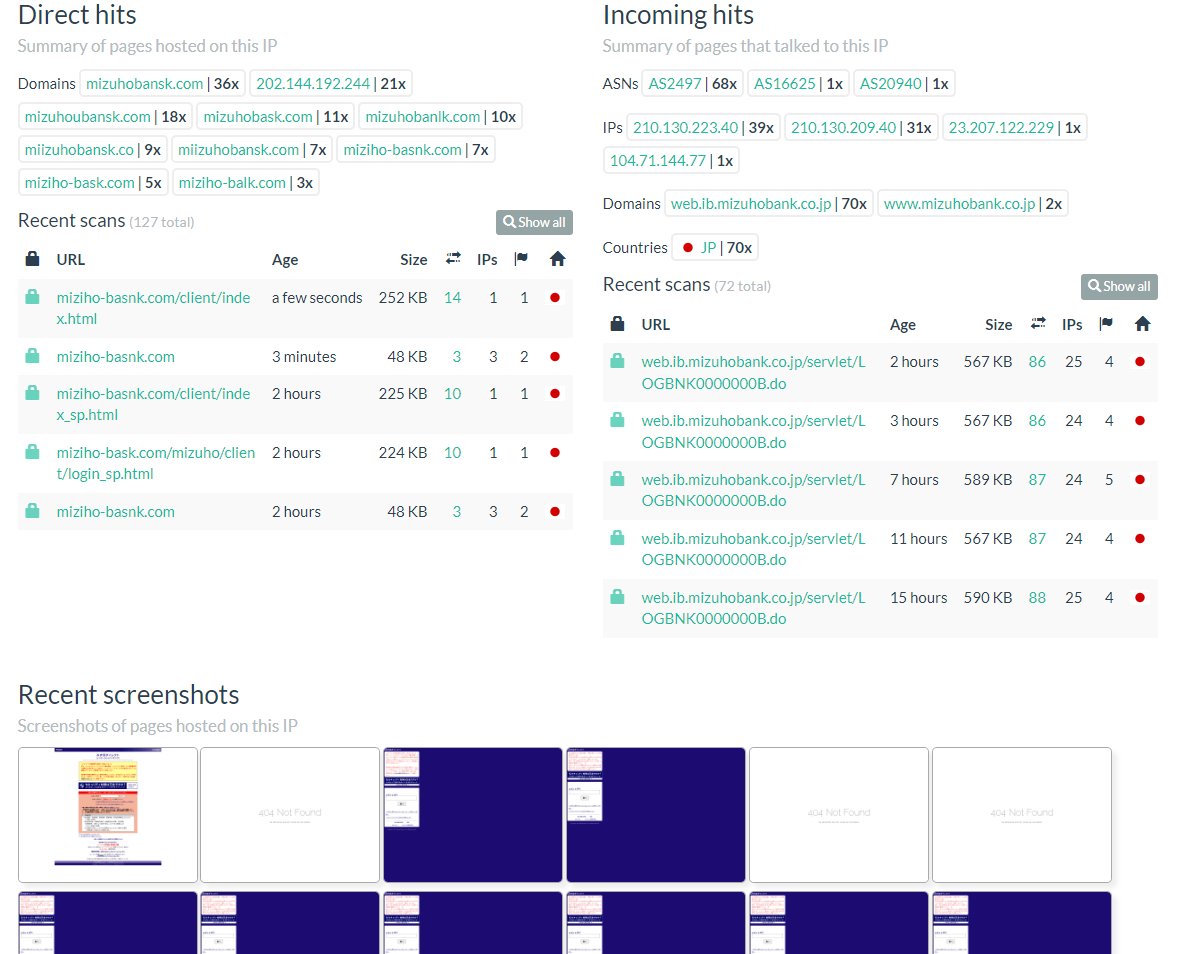Open miziho-balk.com domain tag
This screenshot has height=954, width=1178.
[x=233, y=183]
